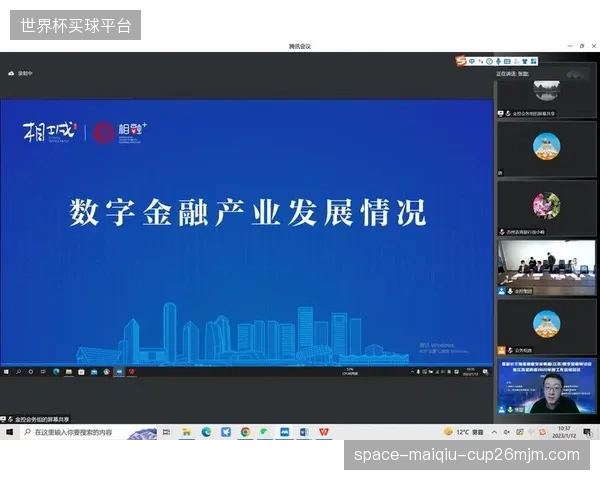Select the fourth participant tile showing meeting room
Viewport: 600px width, 480px height.
[546, 268]
